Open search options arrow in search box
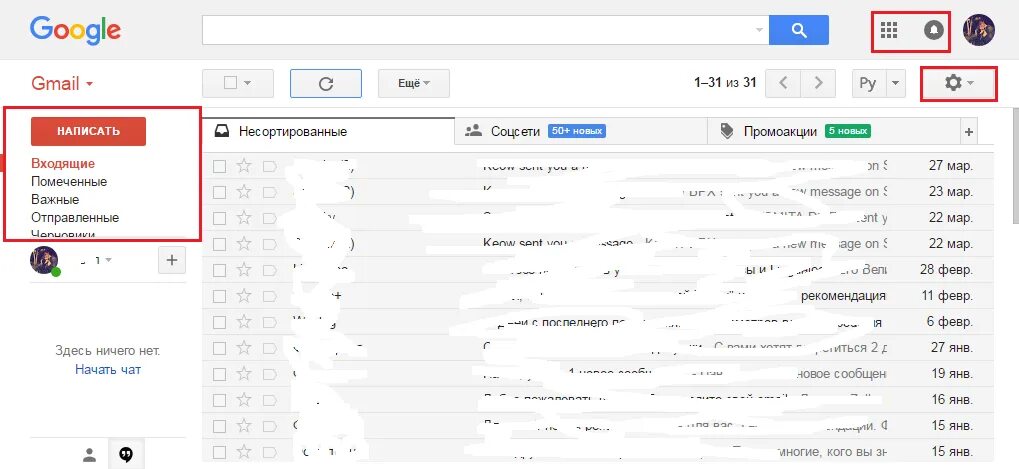Image resolution: width=1019 pixels, height=469 pixels. [759, 30]
